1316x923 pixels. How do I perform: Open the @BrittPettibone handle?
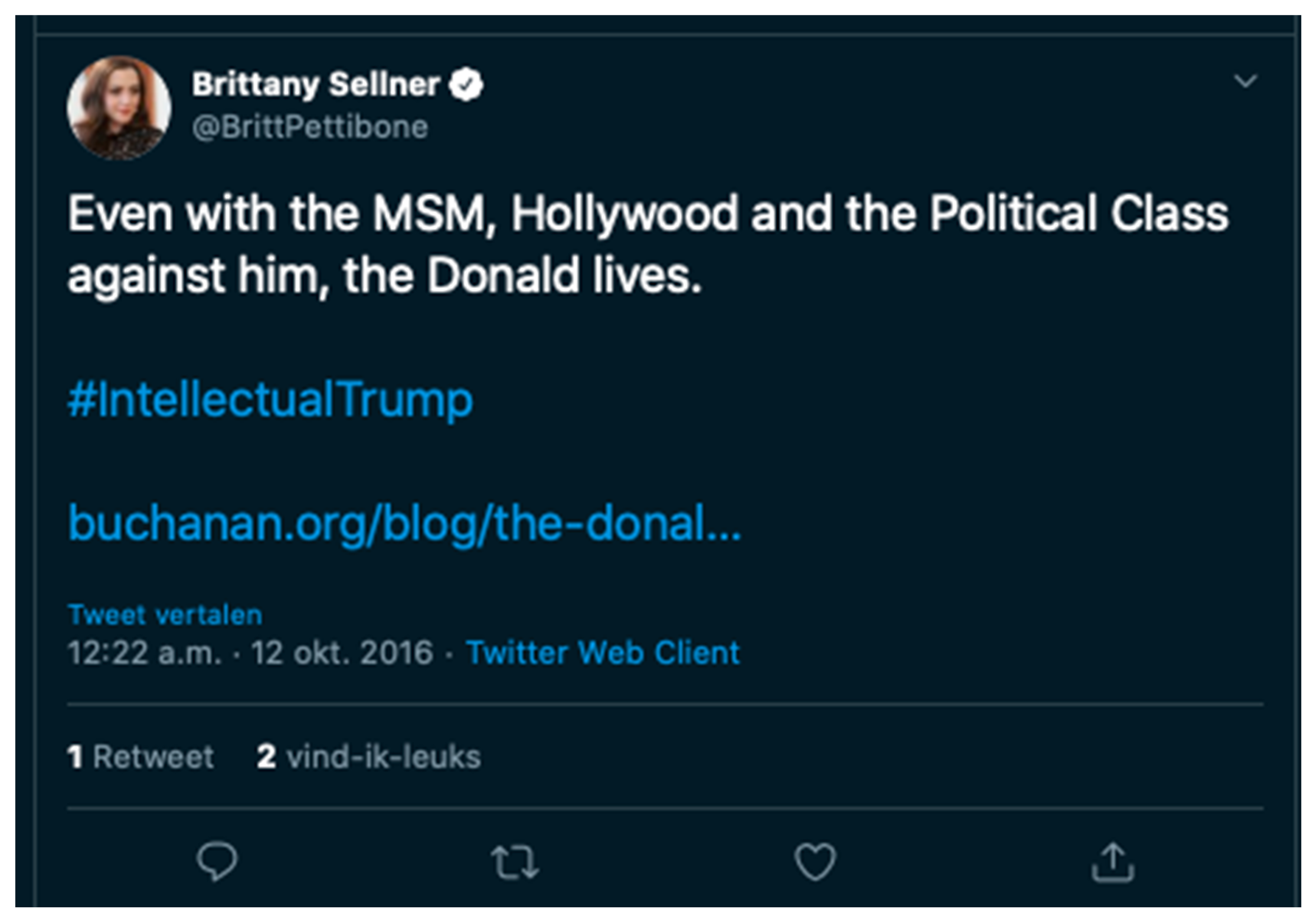(x=310, y=127)
